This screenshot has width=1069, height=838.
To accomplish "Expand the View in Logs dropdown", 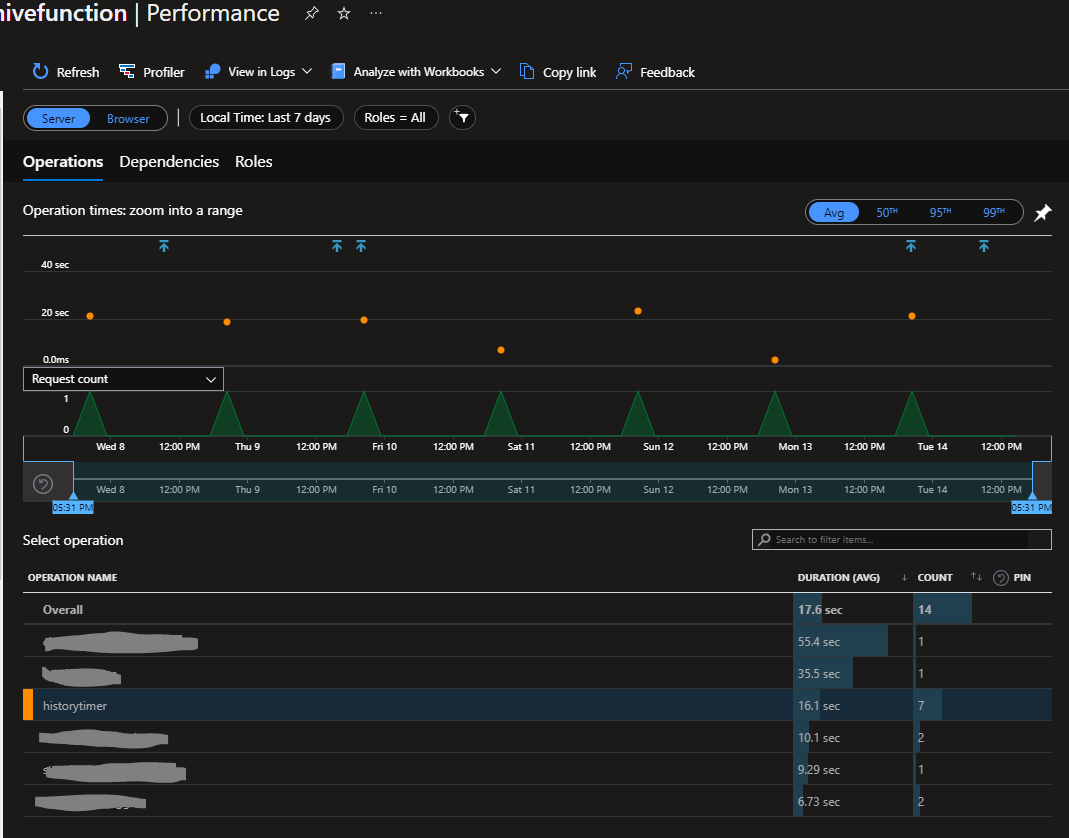I will (x=307, y=71).
